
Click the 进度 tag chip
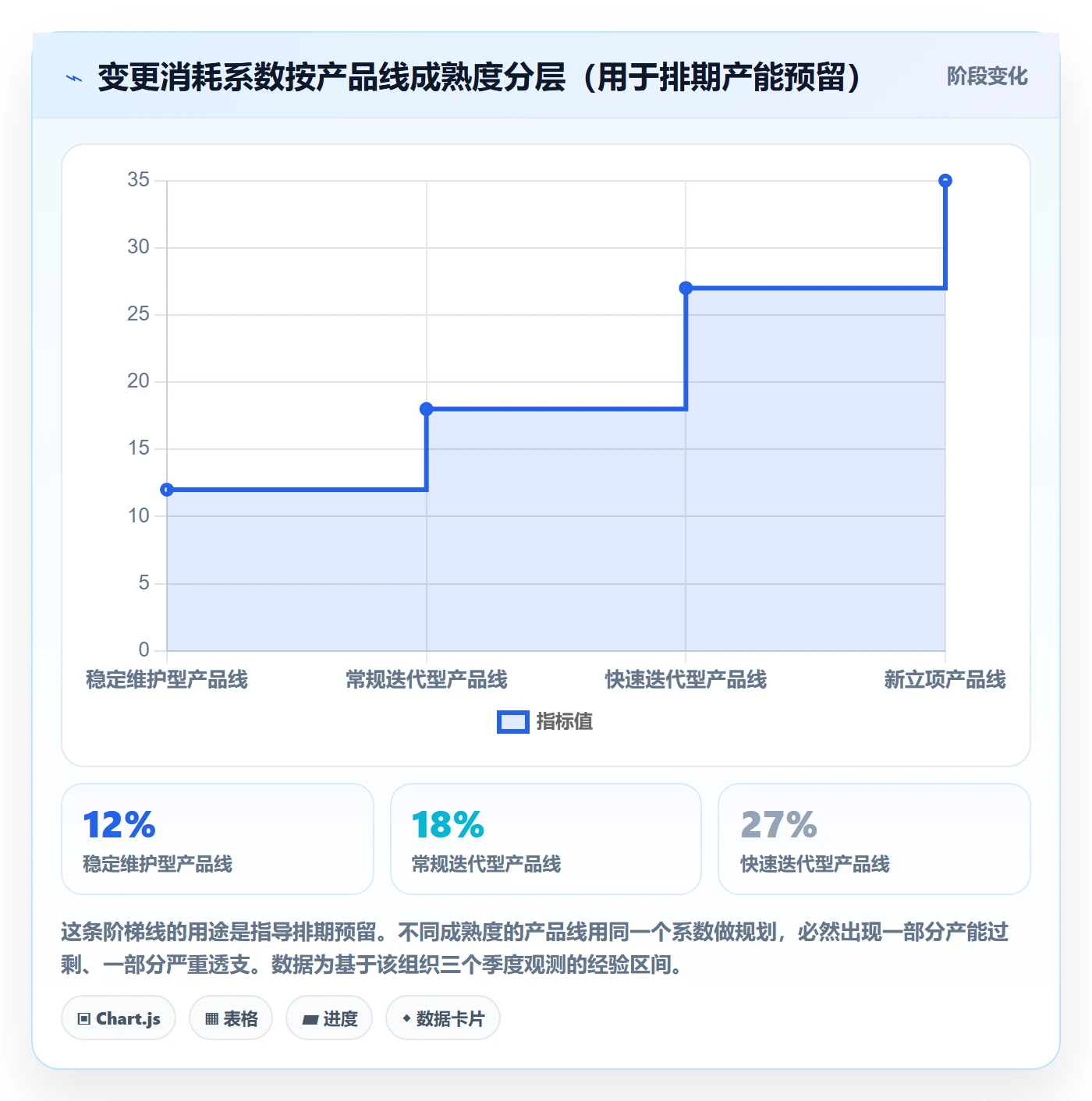coord(329,1018)
